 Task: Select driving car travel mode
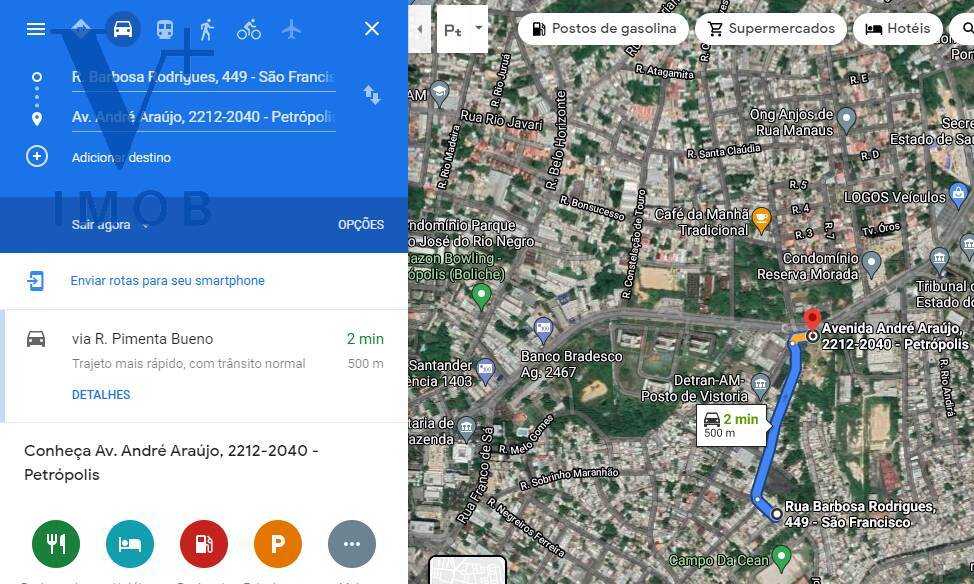pyautogui.click(x=122, y=29)
